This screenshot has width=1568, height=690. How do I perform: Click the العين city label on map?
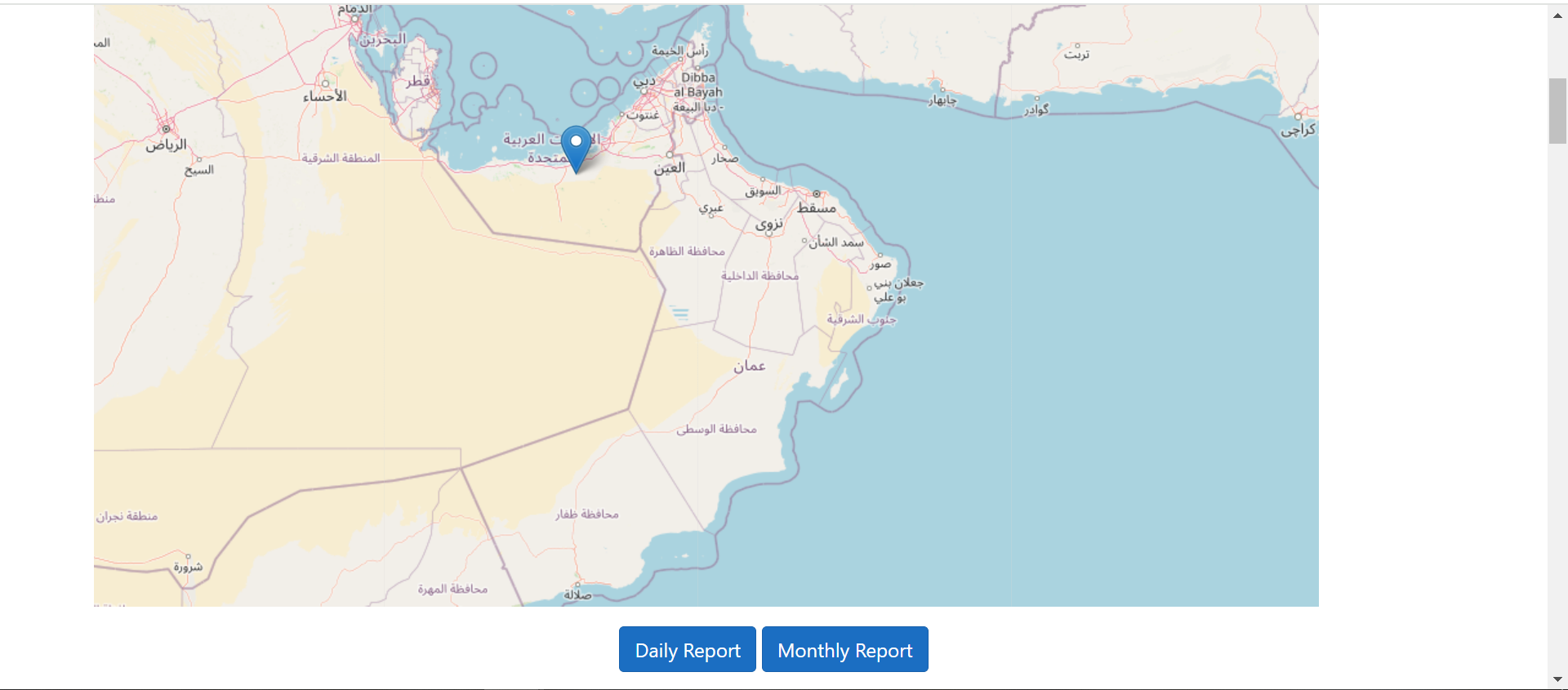click(x=670, y=168)
